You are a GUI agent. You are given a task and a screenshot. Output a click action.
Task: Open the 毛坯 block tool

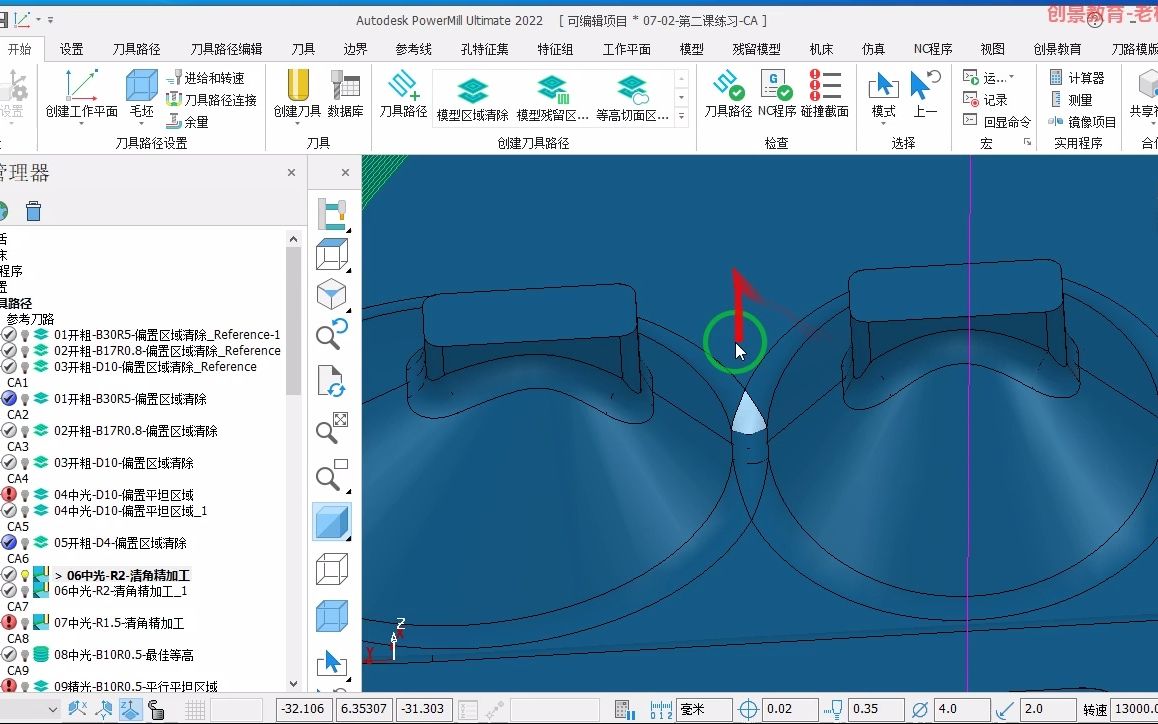(141, 94)
